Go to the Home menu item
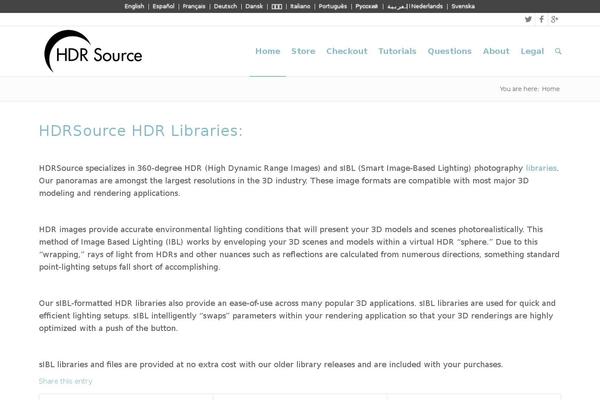The width and height of the screenshot is (600, 400). click(x=268, y=51)
